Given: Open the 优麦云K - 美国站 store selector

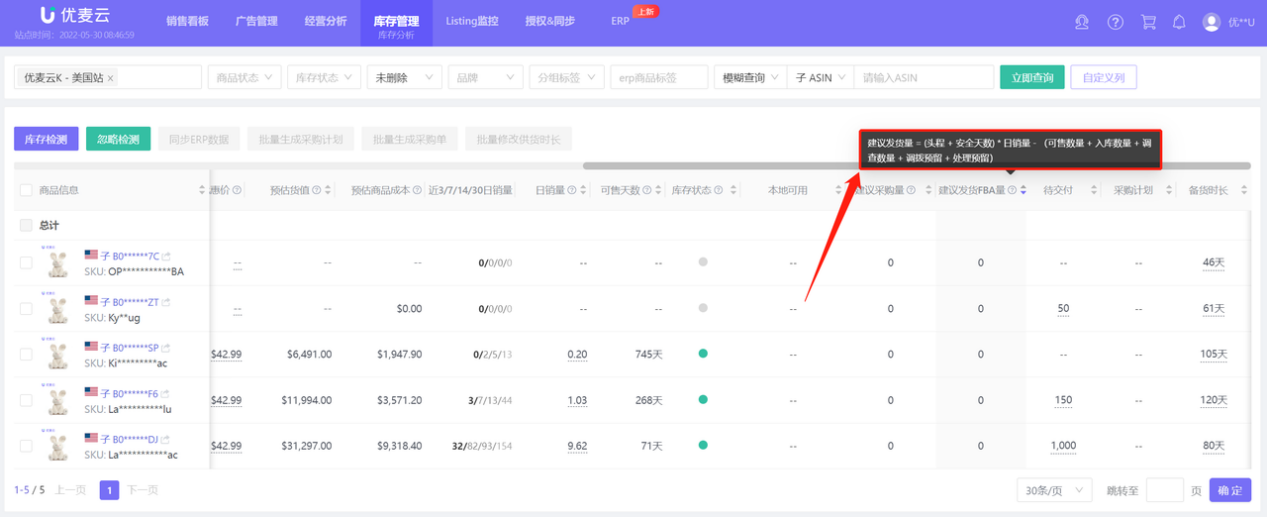Looking at the screenshot, I should 106,77.
